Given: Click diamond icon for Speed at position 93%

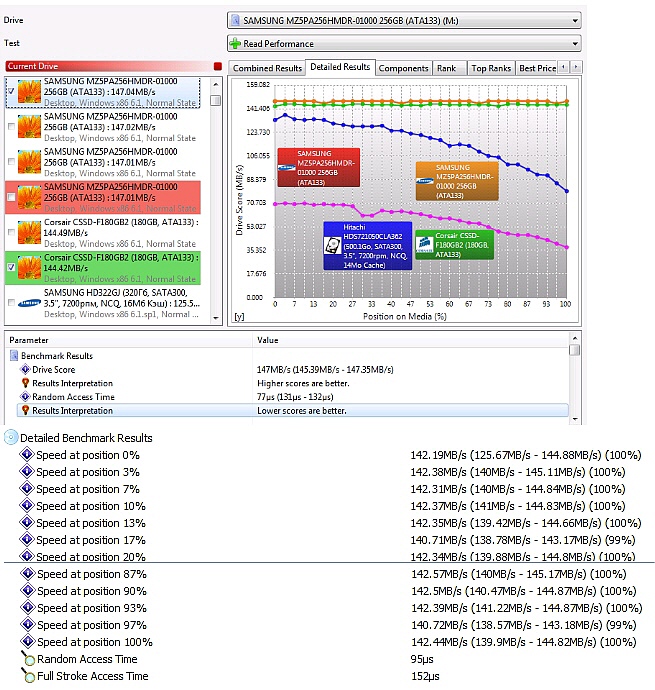Looking at the screenshot, I should (28, 608).
